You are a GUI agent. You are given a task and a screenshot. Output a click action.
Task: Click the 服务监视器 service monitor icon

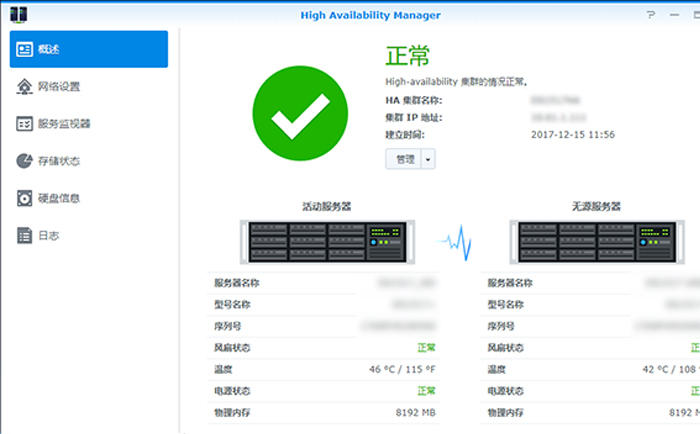[24, 124]
